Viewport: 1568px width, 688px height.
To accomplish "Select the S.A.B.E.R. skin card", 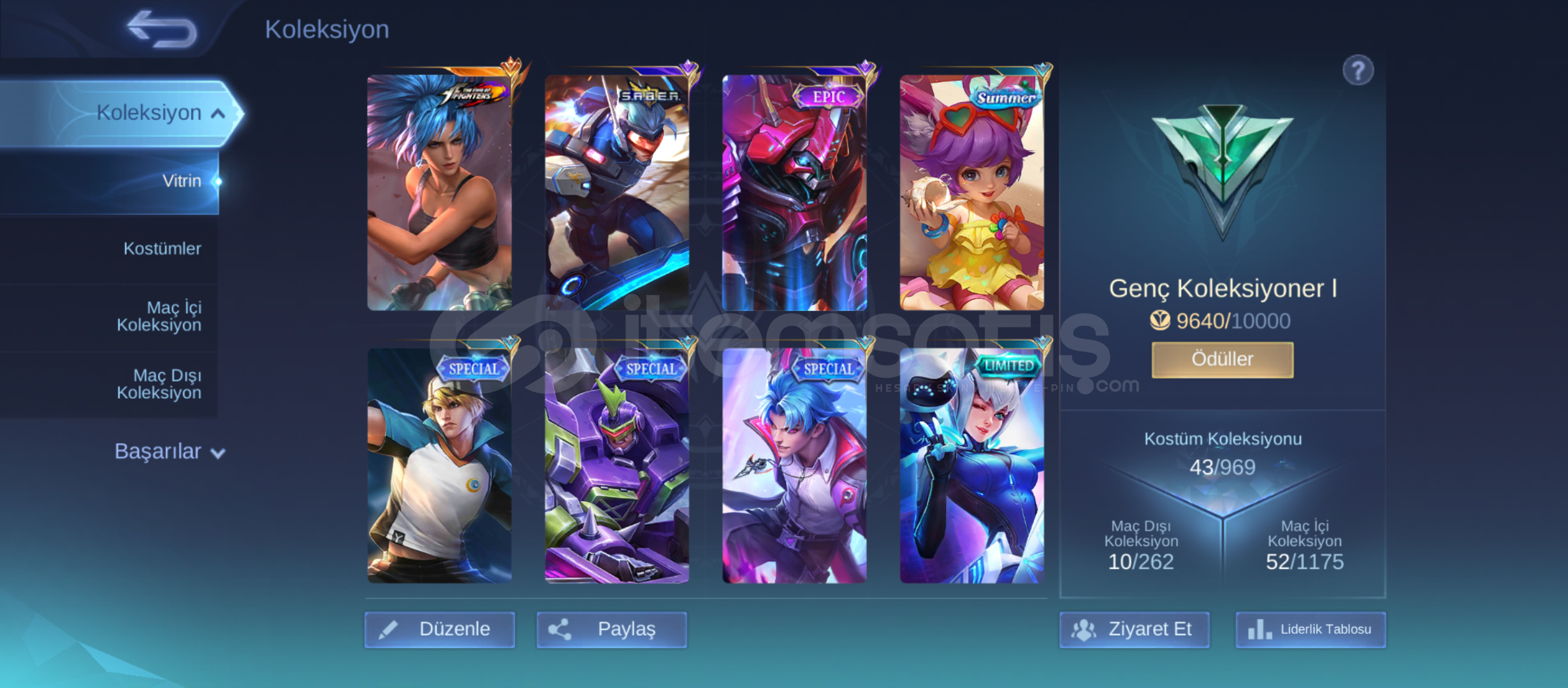I will 617,192.
